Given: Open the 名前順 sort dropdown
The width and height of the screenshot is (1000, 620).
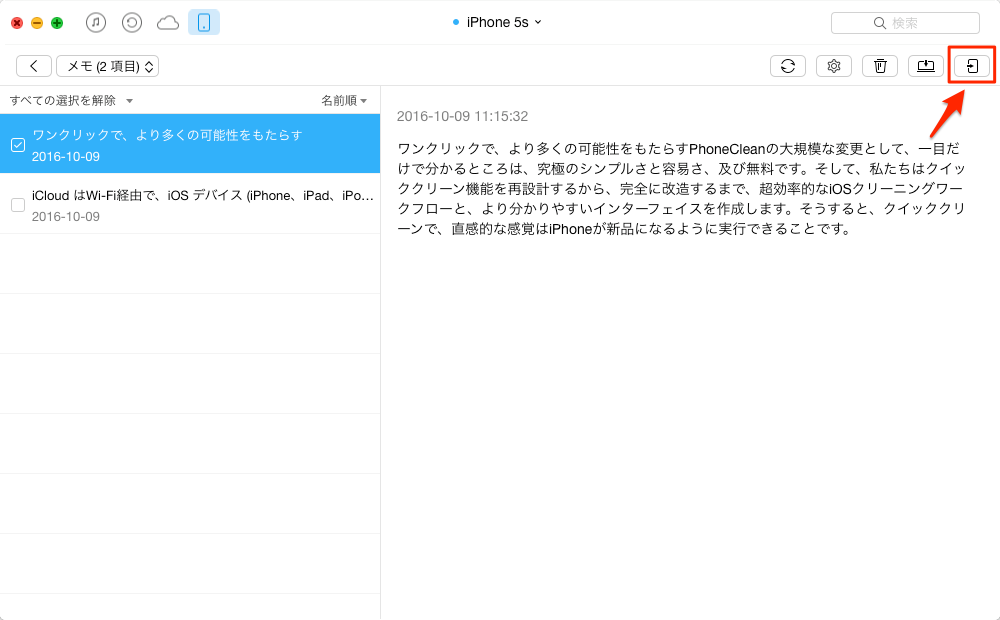Looking at the screenshot, I should tap(344, 101).
